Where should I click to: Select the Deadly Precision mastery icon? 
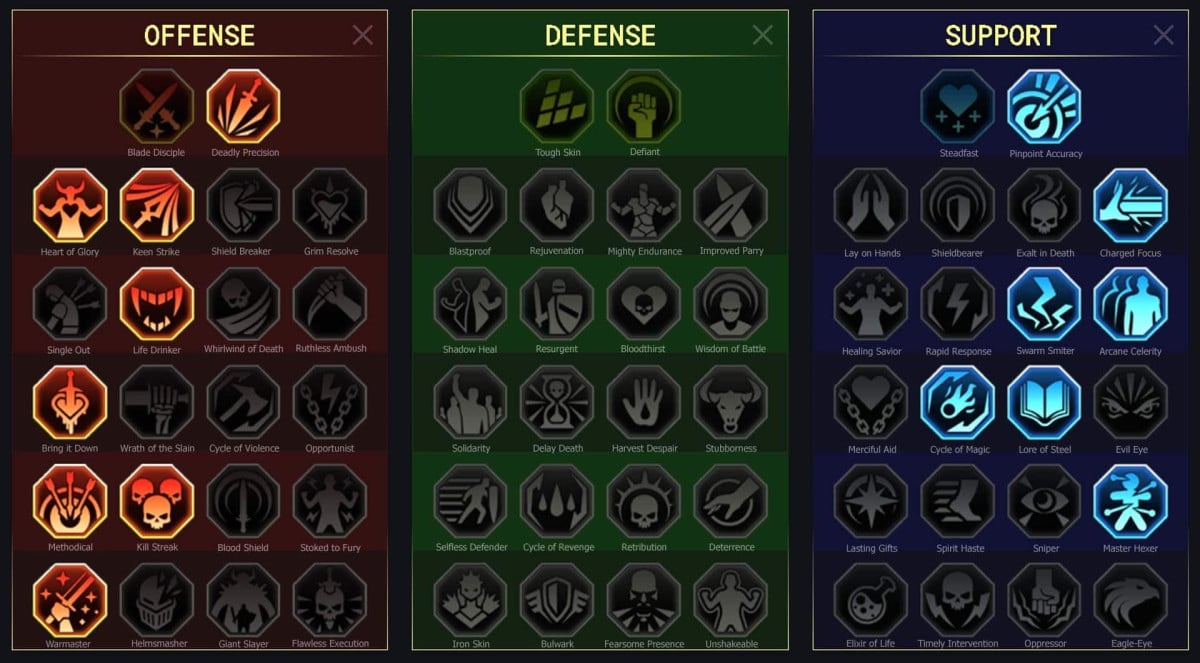(x=244, y=106)
